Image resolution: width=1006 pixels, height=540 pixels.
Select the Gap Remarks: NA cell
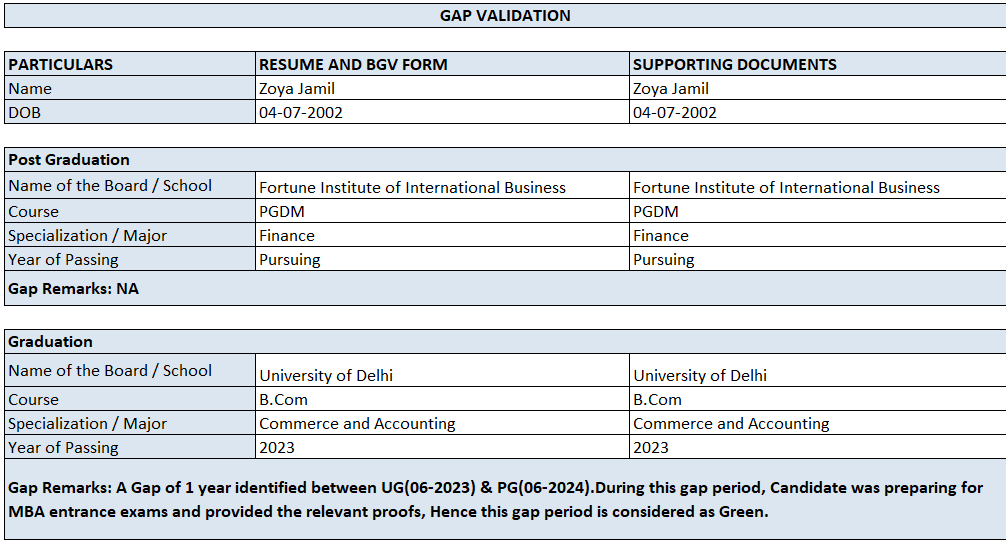point(505,288)
